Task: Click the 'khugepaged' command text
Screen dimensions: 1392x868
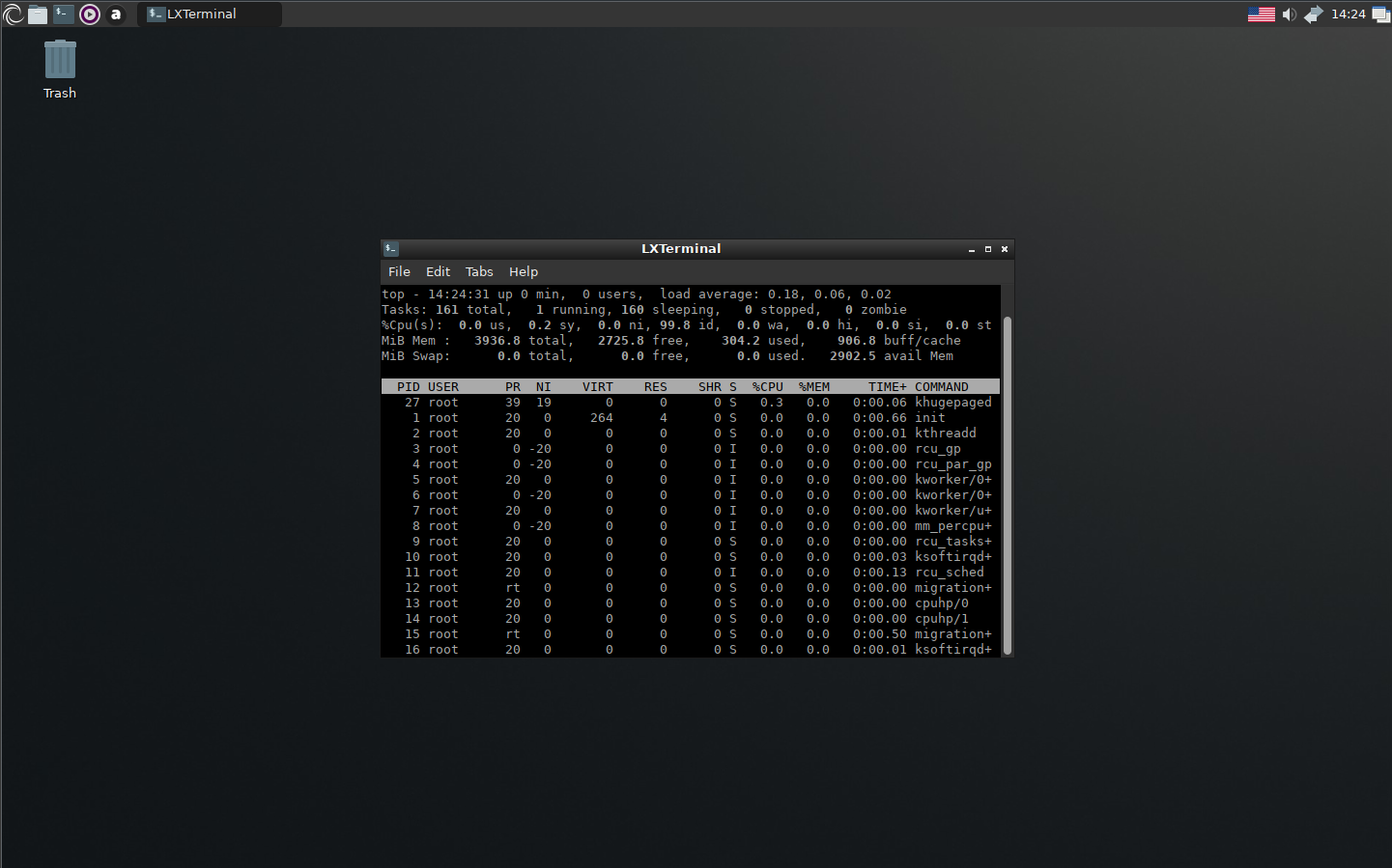Action: [953, 403]
